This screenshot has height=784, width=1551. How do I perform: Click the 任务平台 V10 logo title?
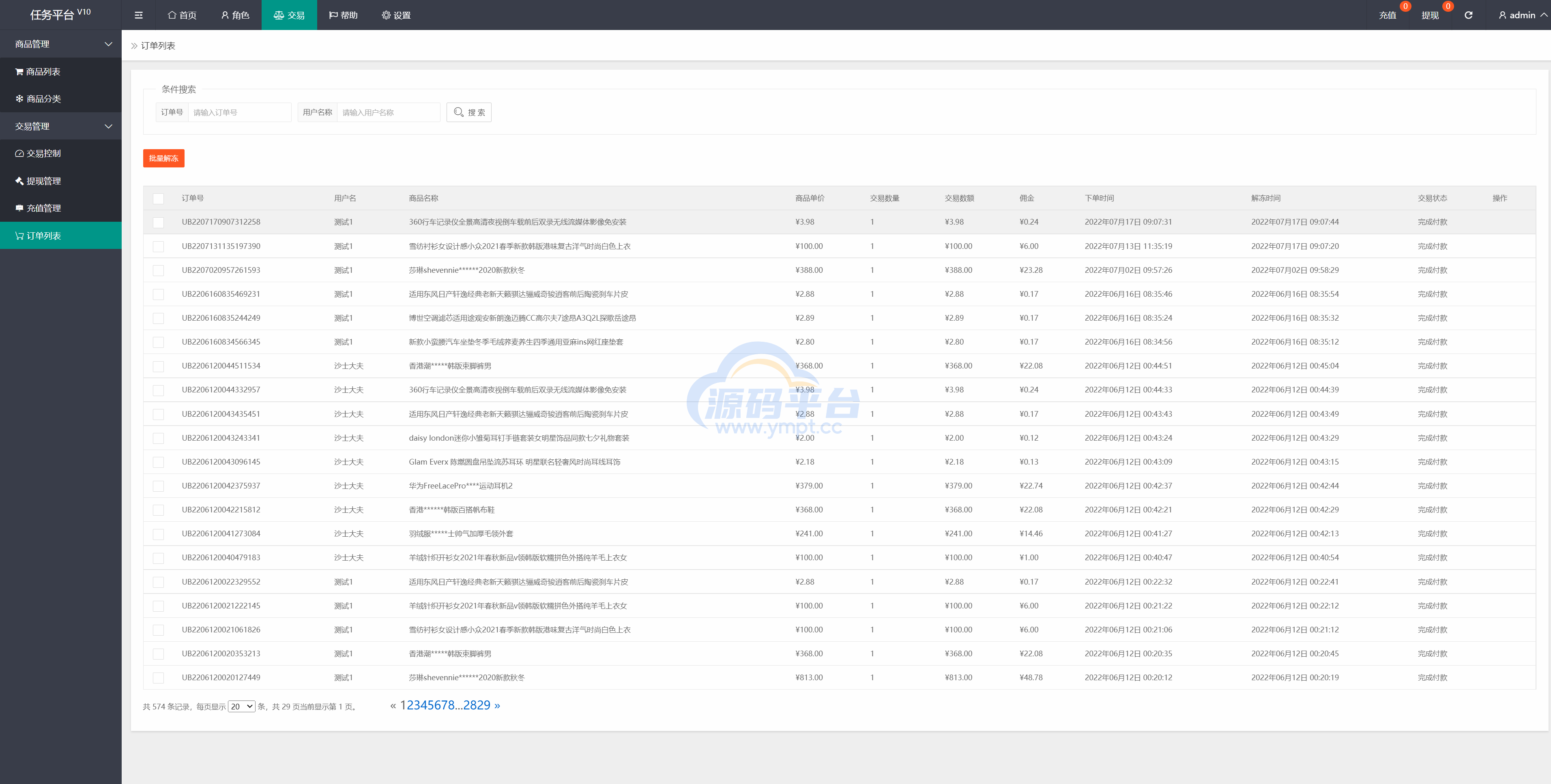[60, 15]
